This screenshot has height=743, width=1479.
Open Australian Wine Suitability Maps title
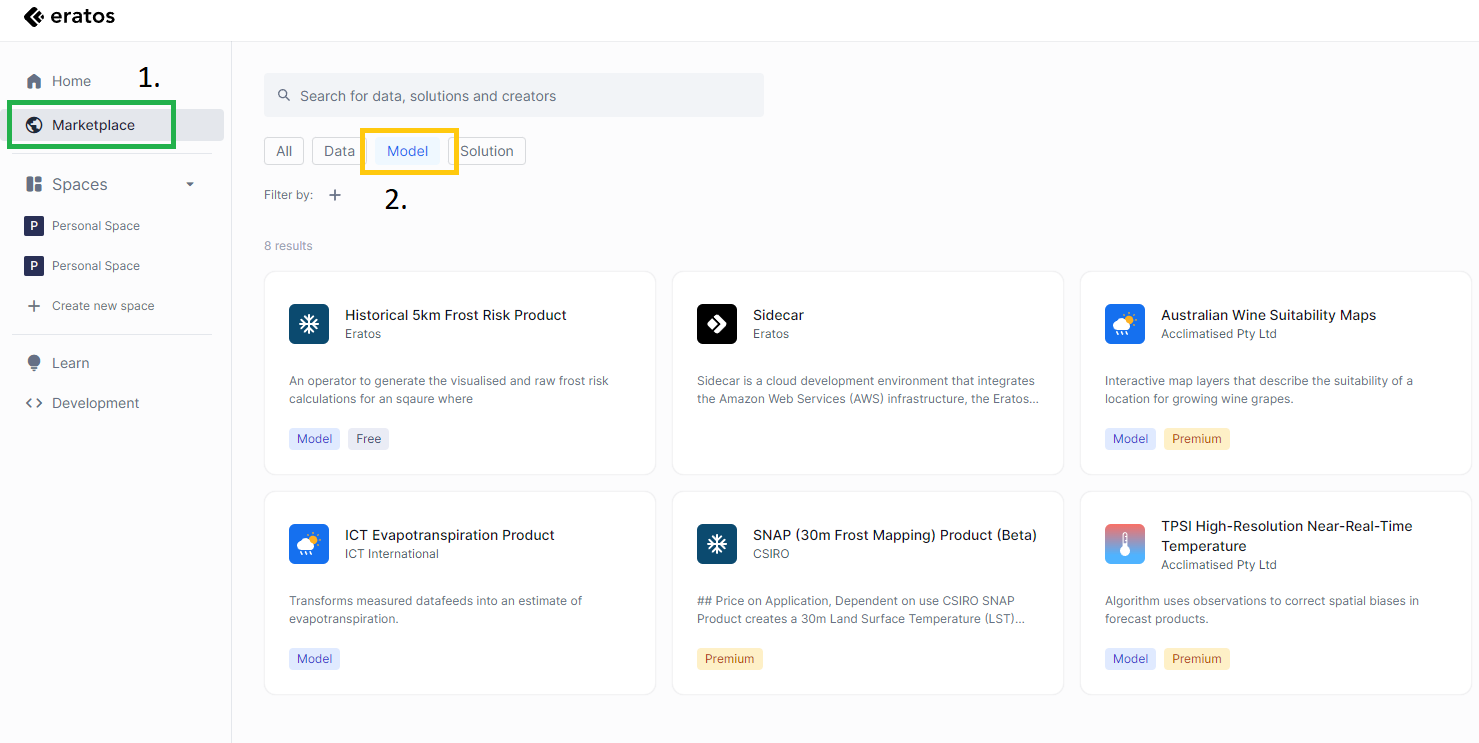[x=1268, y=315]
